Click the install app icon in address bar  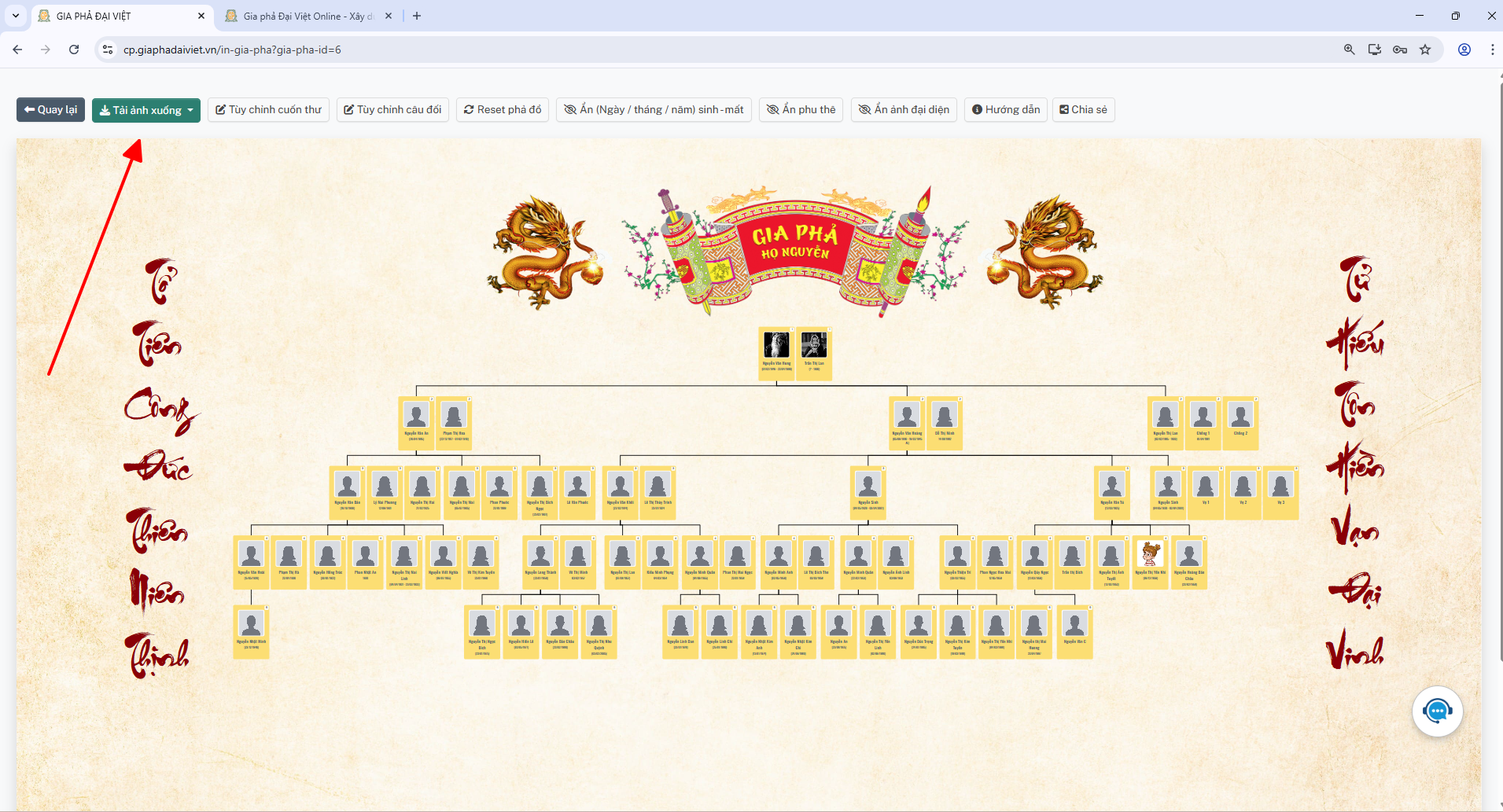click(x=1374, y=50)
